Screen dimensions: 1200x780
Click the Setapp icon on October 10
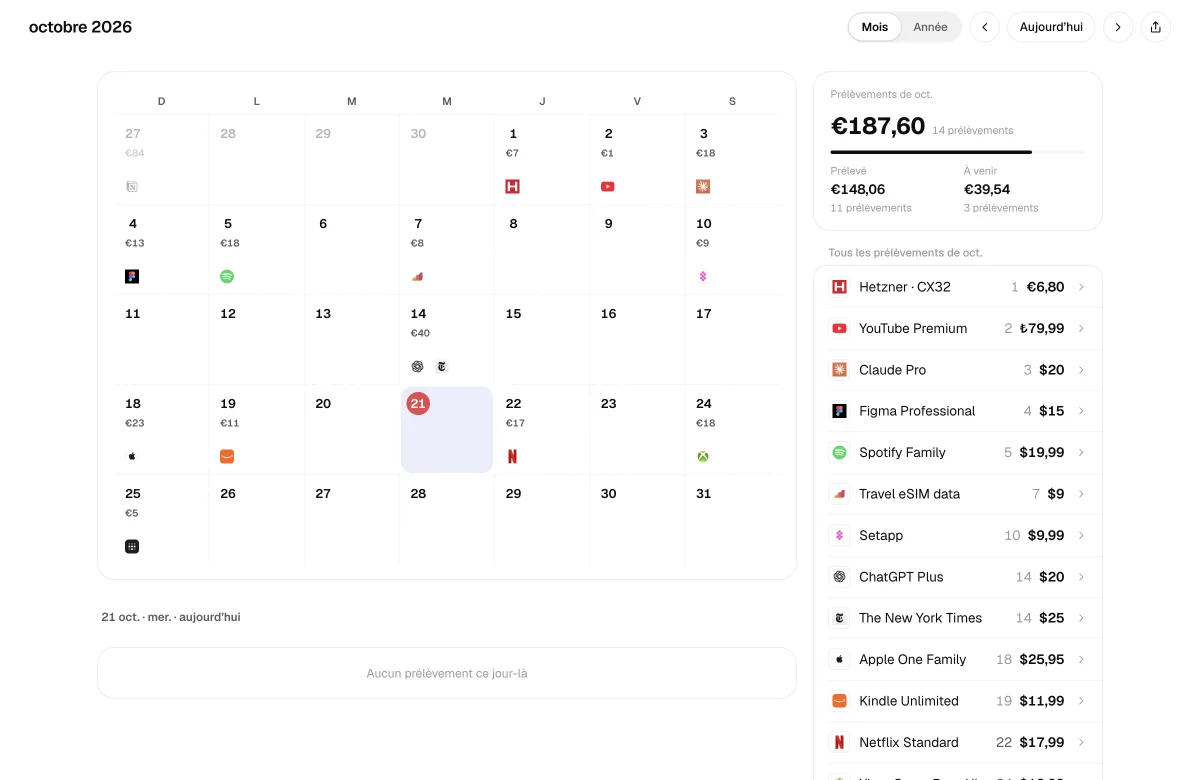[703, 277]
